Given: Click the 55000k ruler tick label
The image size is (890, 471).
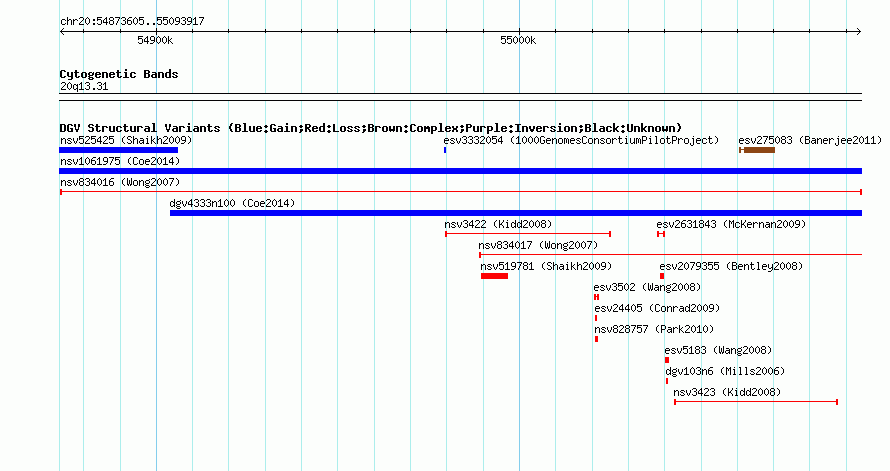Looking at the screenshot, I should tap(518, 40).
